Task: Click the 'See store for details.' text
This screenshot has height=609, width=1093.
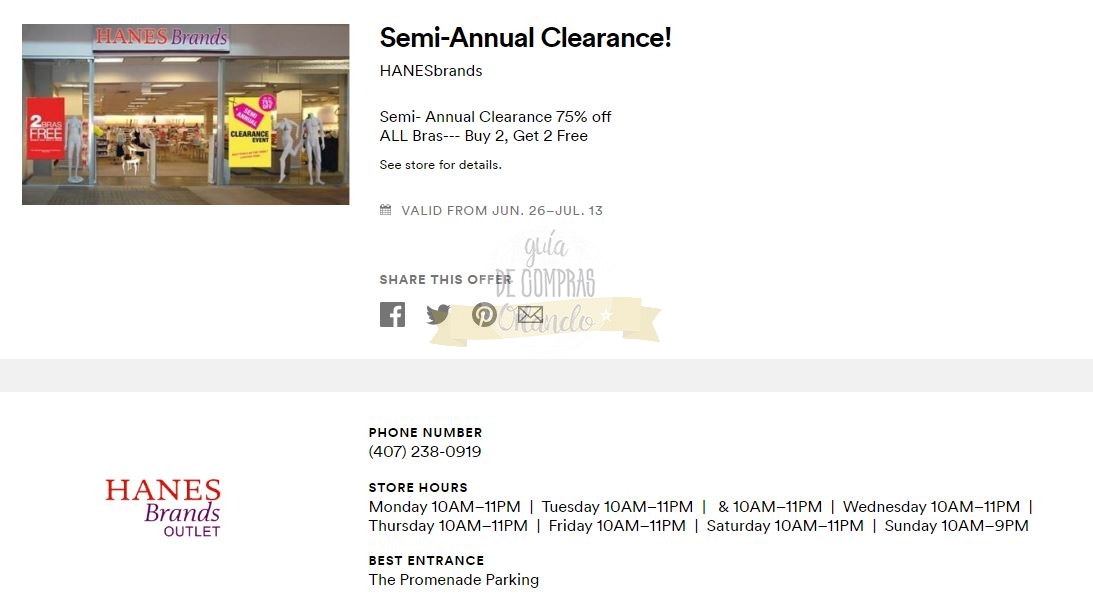Action: click(x=440, y=165)
